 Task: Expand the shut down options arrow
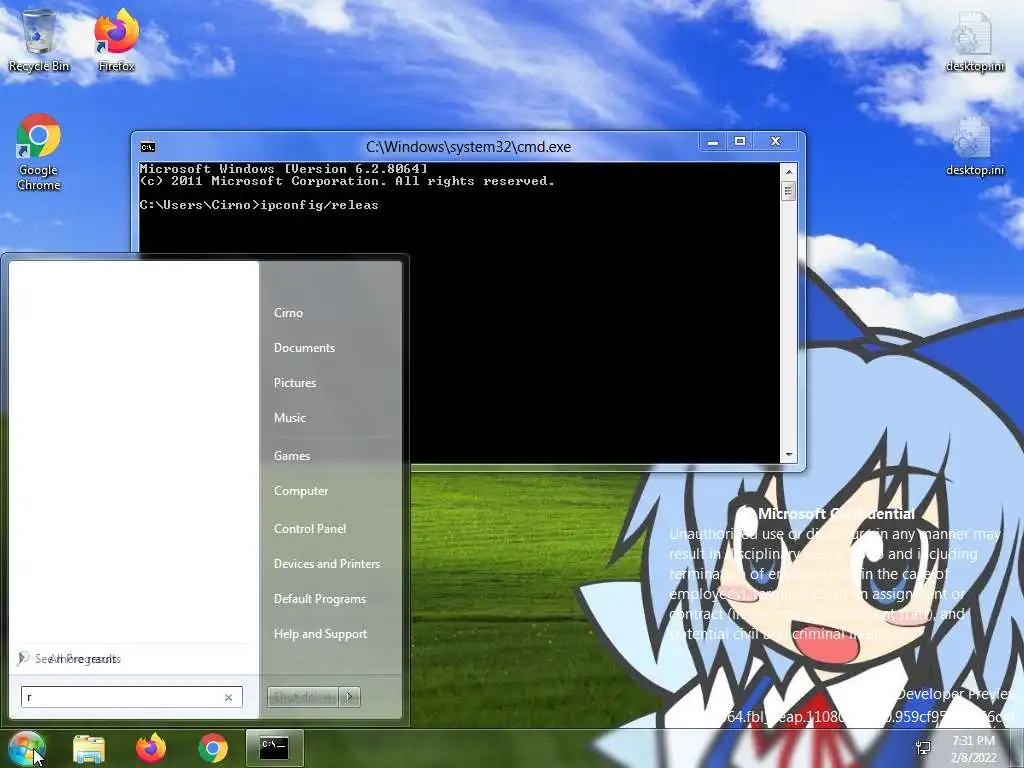pos(349,697)
